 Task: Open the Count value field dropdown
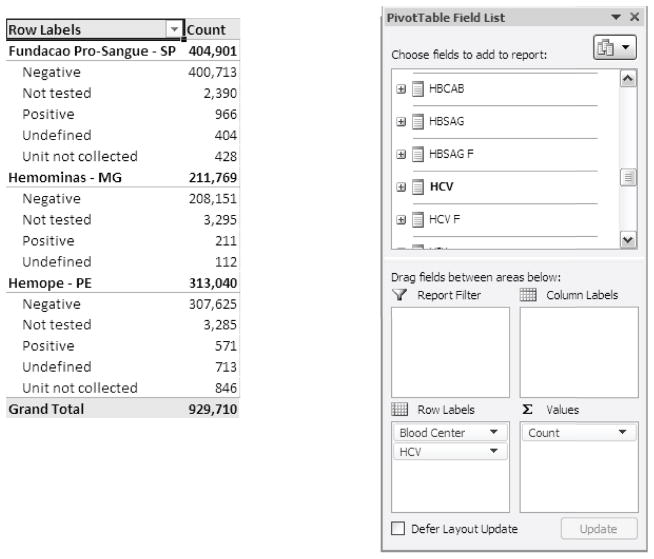coord(622,431)
